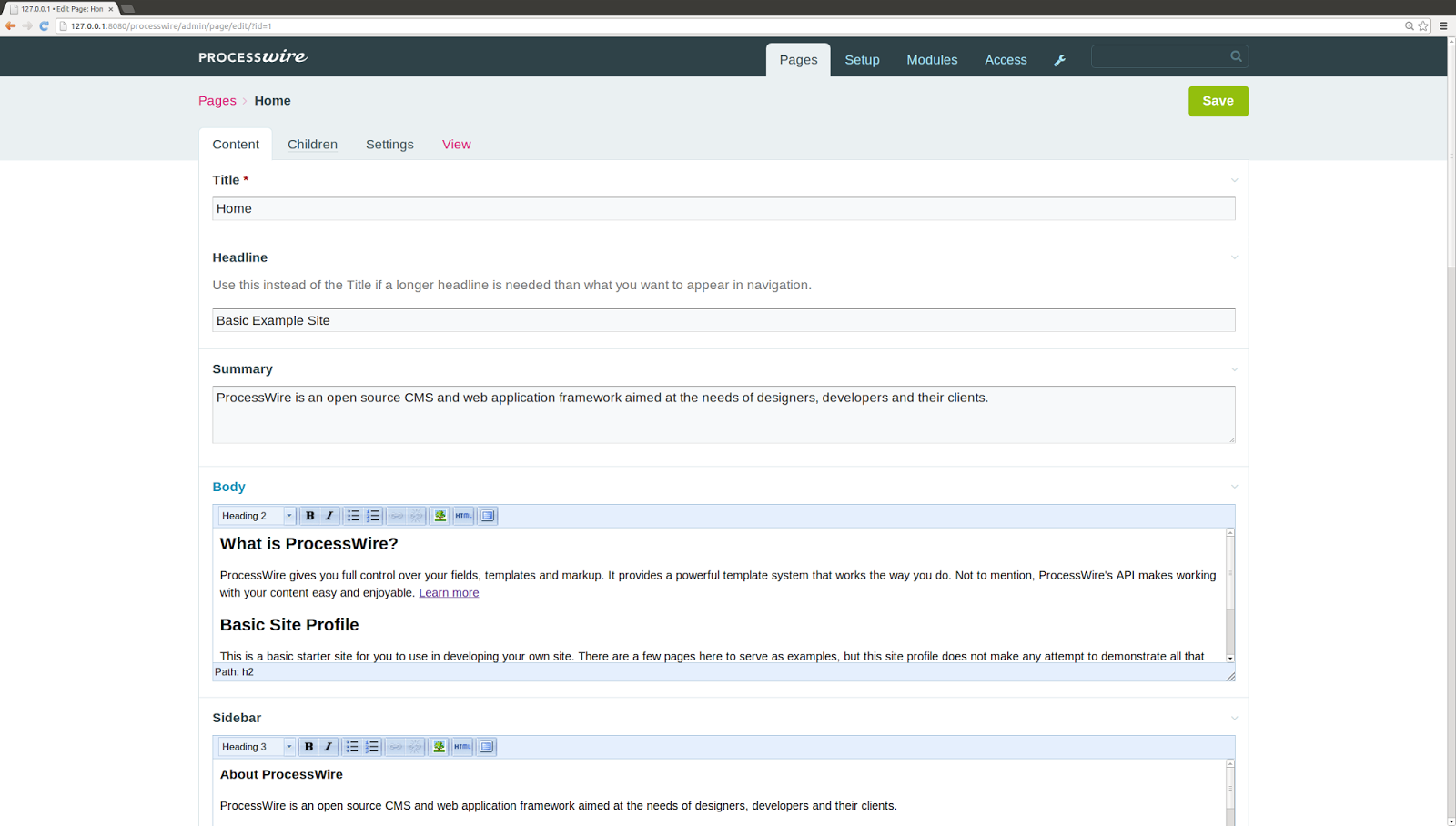This screenshot has width=1456, height=826.
Task: Click the Body editor vertical scrollbar thumb
Action: point(1230,574)
